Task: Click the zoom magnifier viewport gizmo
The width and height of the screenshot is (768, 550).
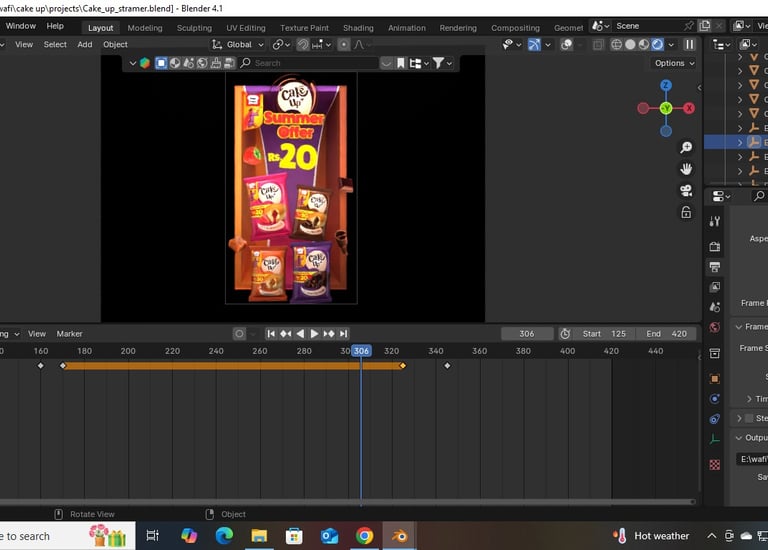Action: pos(686,148)
